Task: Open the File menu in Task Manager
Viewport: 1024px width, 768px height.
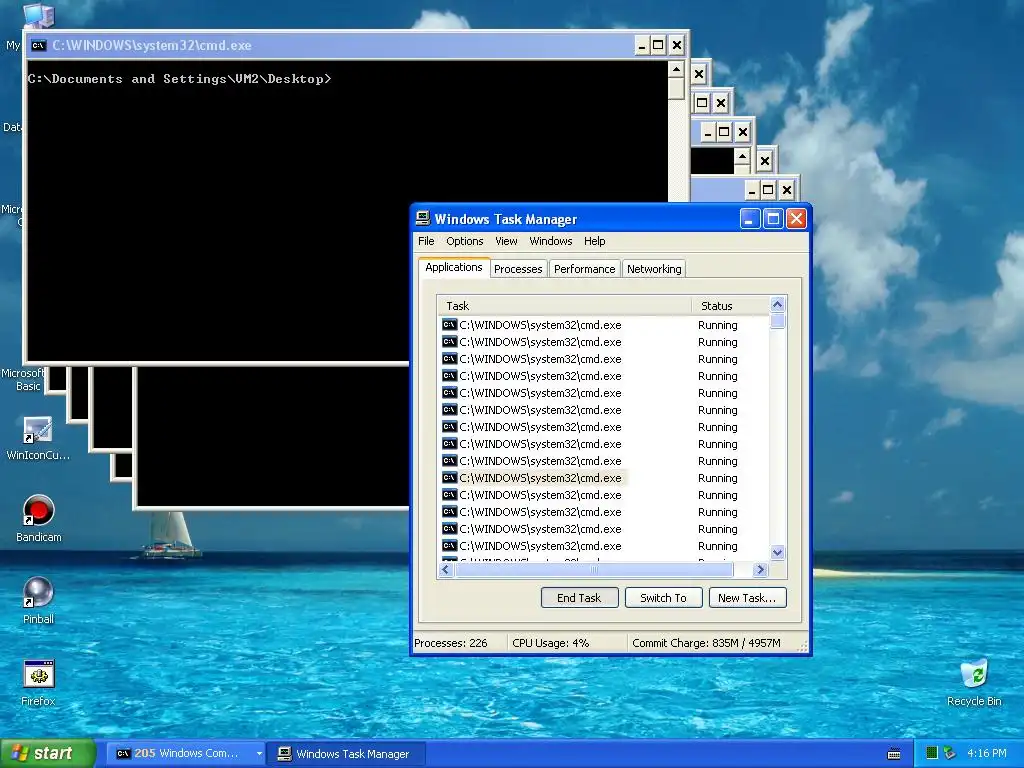Action: tap(426, 241)
